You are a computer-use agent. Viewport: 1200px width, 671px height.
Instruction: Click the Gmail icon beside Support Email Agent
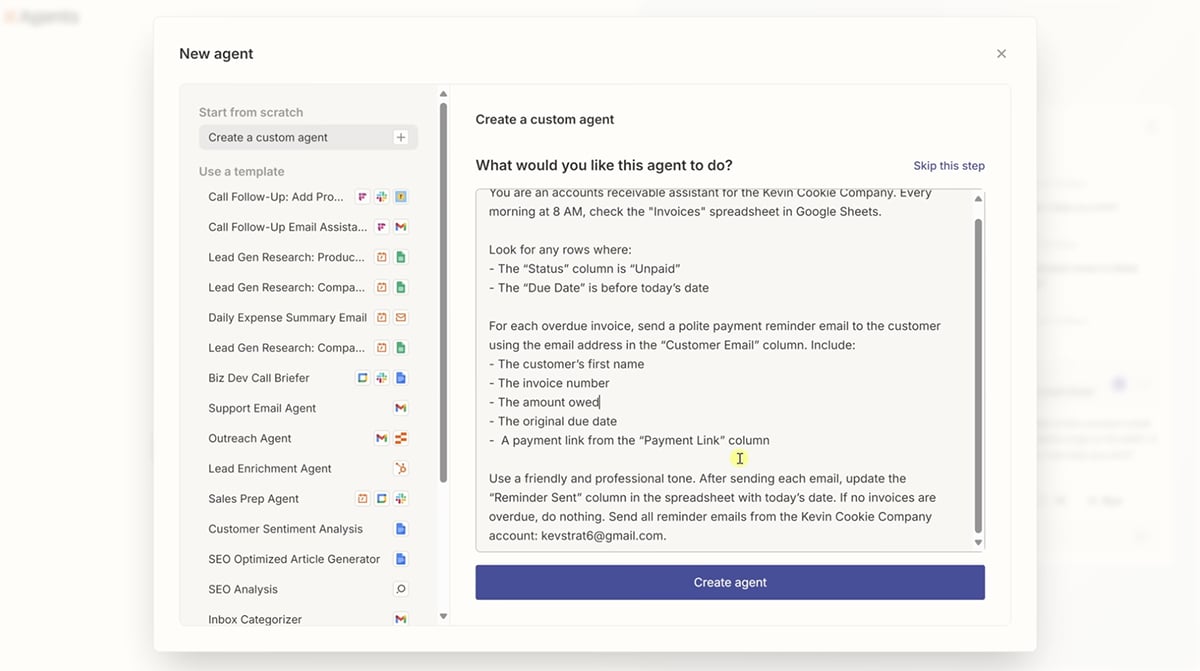[400, 408]
